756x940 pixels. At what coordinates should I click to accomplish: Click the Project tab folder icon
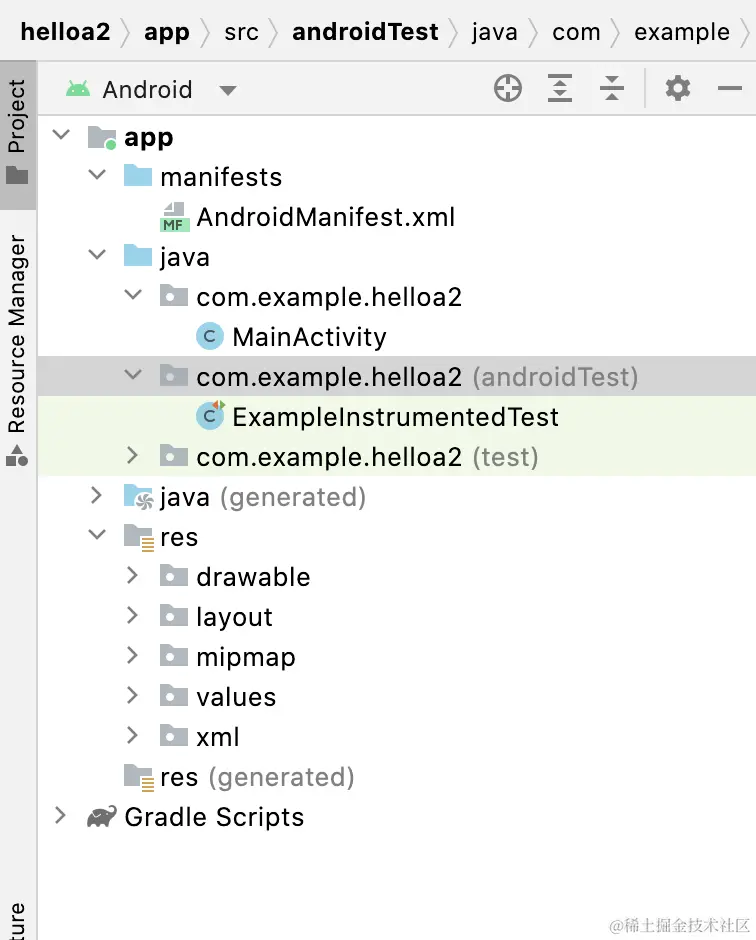coord(17,176)
